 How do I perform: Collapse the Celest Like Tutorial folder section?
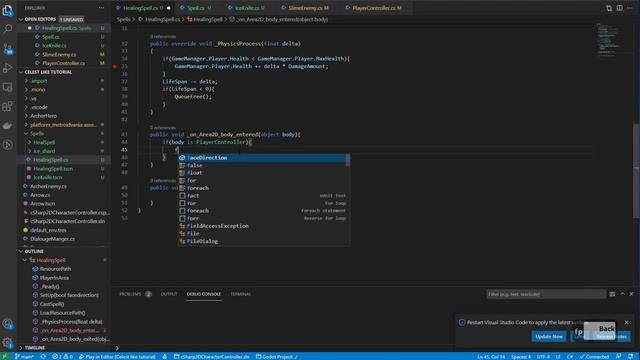click(x=21, y=72)
